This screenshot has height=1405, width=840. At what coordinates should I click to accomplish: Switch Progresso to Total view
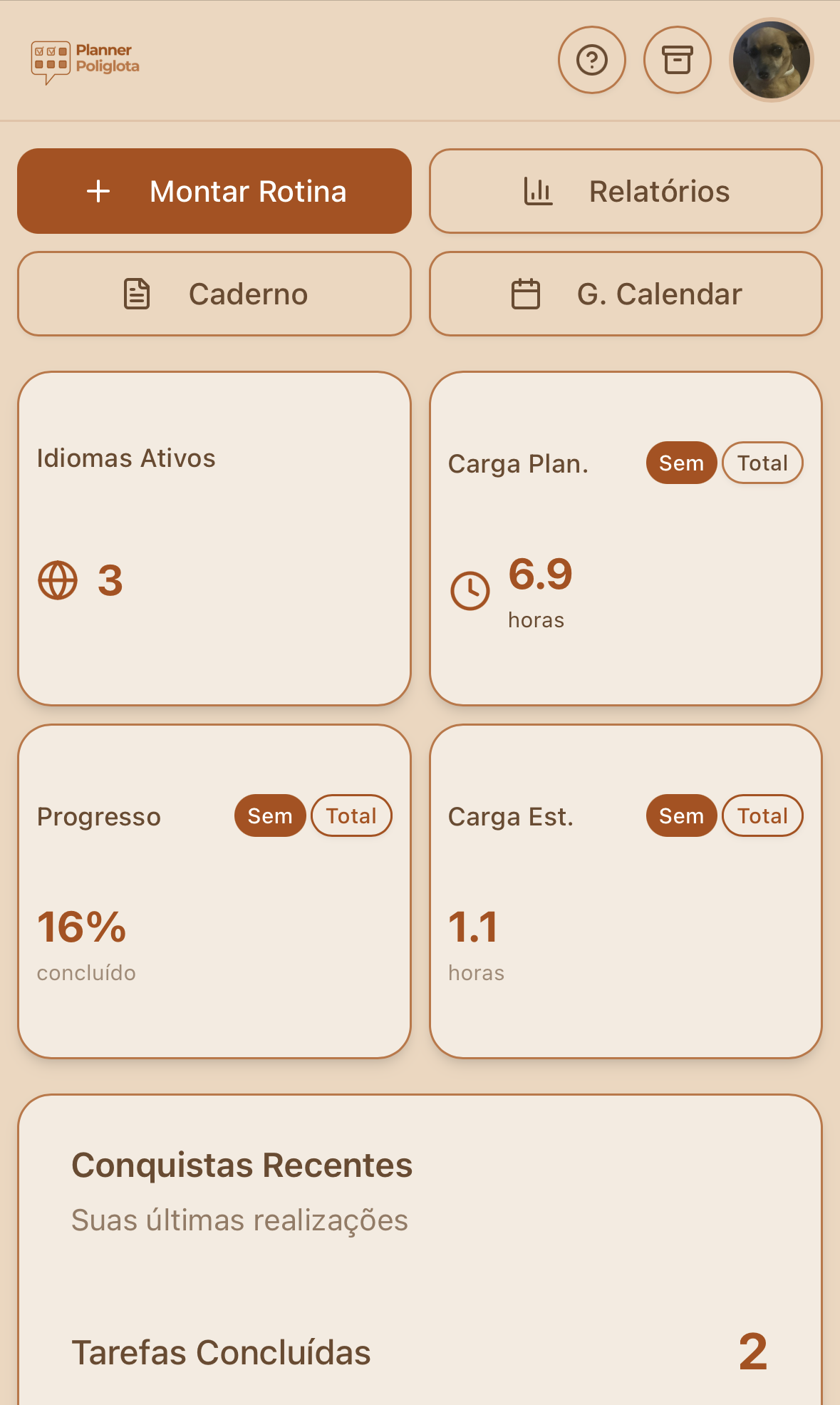tap(351, 816)
